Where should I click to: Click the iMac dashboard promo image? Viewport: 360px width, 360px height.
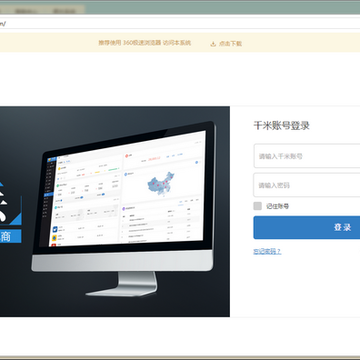[x=115, y=211]
